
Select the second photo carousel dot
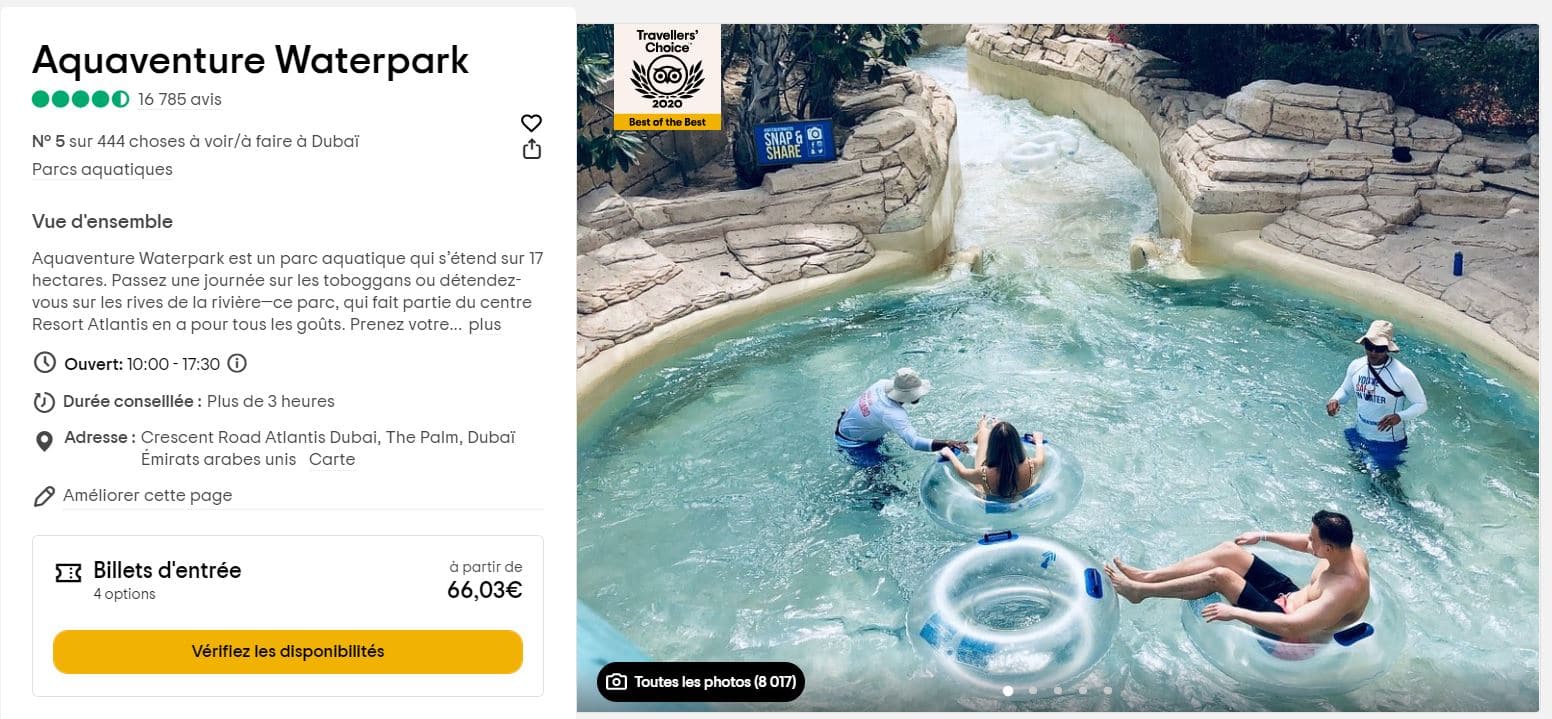point(1032,690)
